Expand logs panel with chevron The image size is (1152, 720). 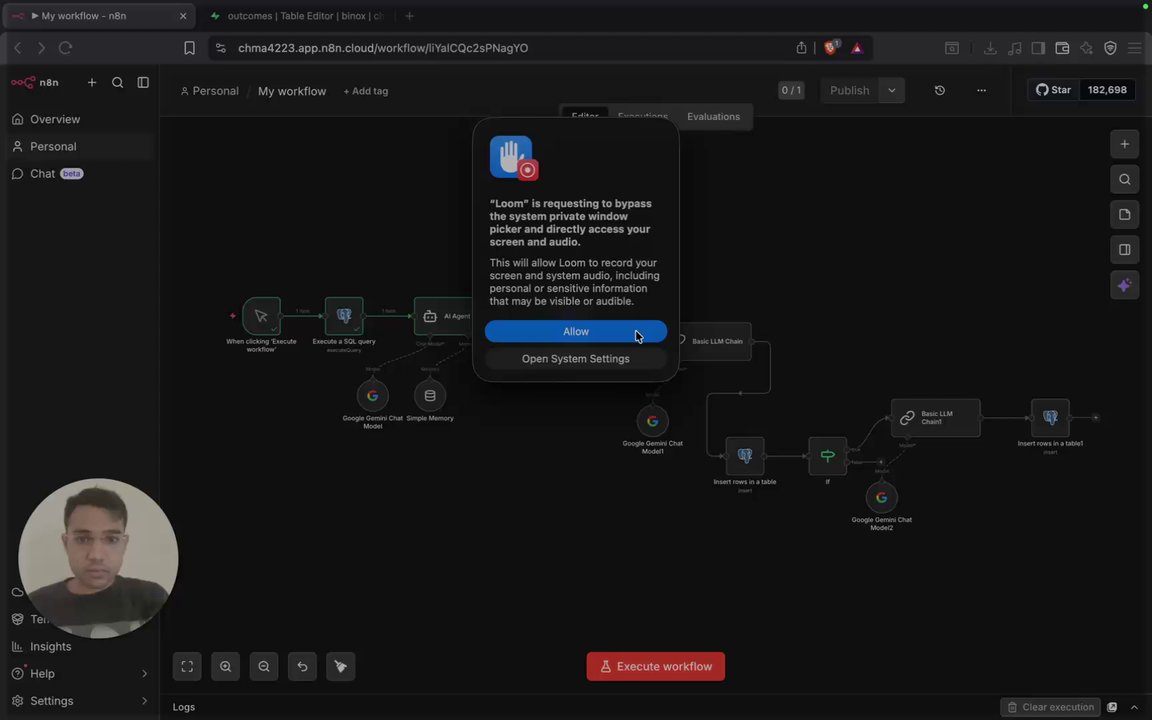1134,707
